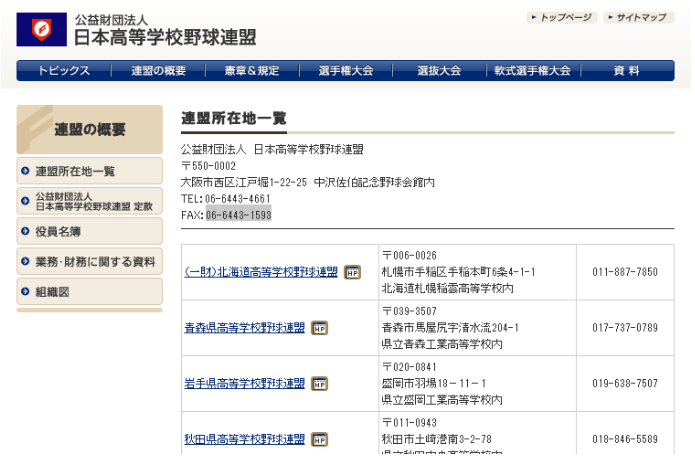Click postal code 〒011-0943
The width and height of the screenshot is (695, 468).
pyautogui.click(x=409, y=423)
